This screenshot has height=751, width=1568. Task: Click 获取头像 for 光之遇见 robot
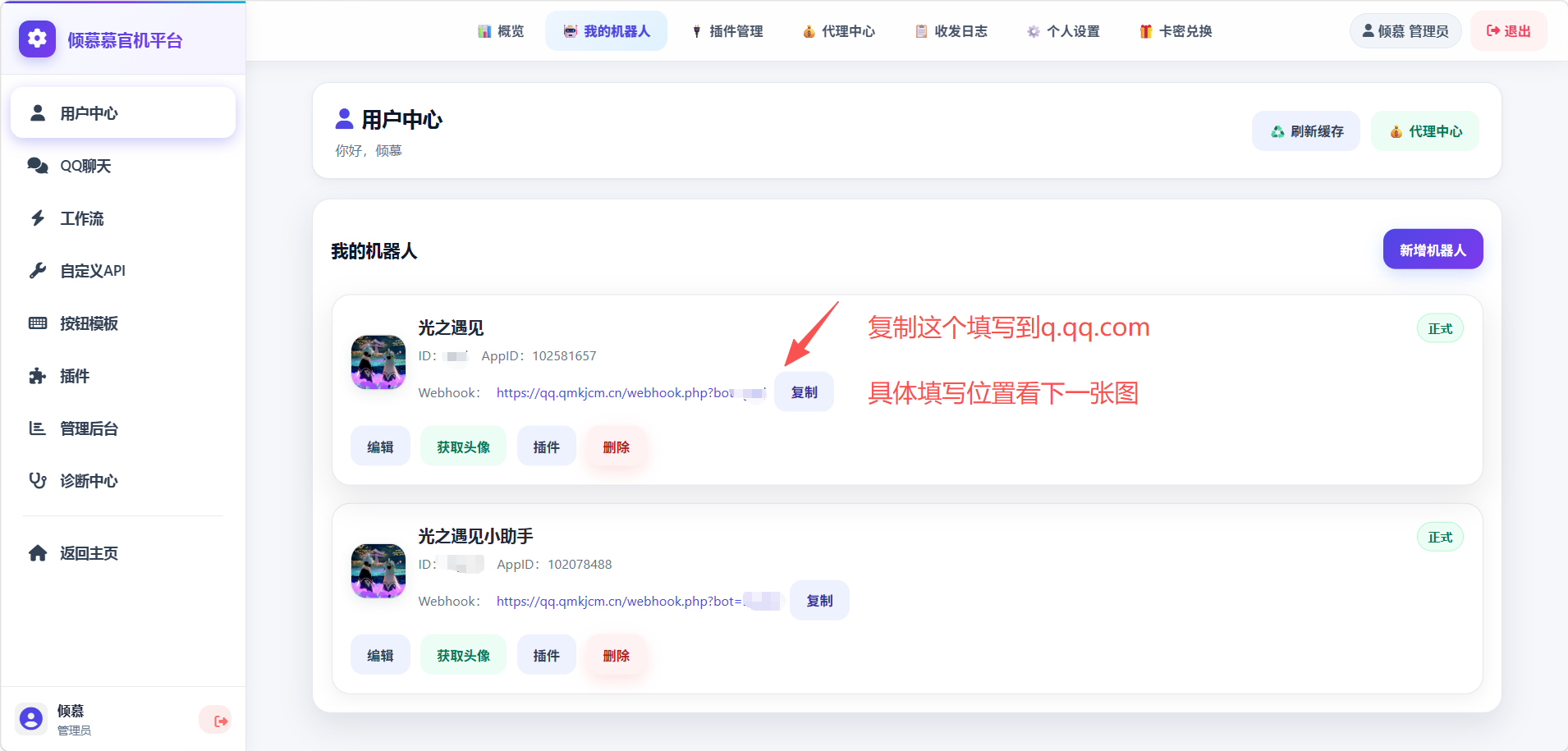463,447
